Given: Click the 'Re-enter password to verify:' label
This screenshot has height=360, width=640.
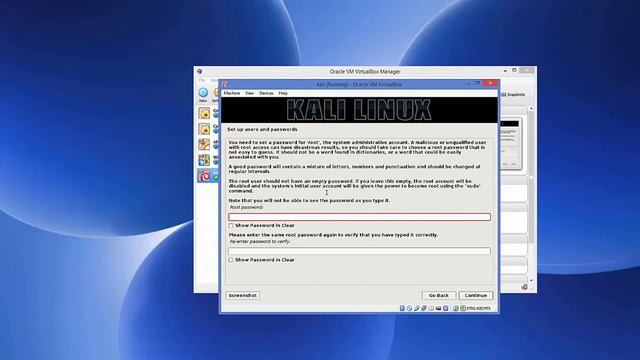Looking at the screenshot, I should tap(260, 242).
